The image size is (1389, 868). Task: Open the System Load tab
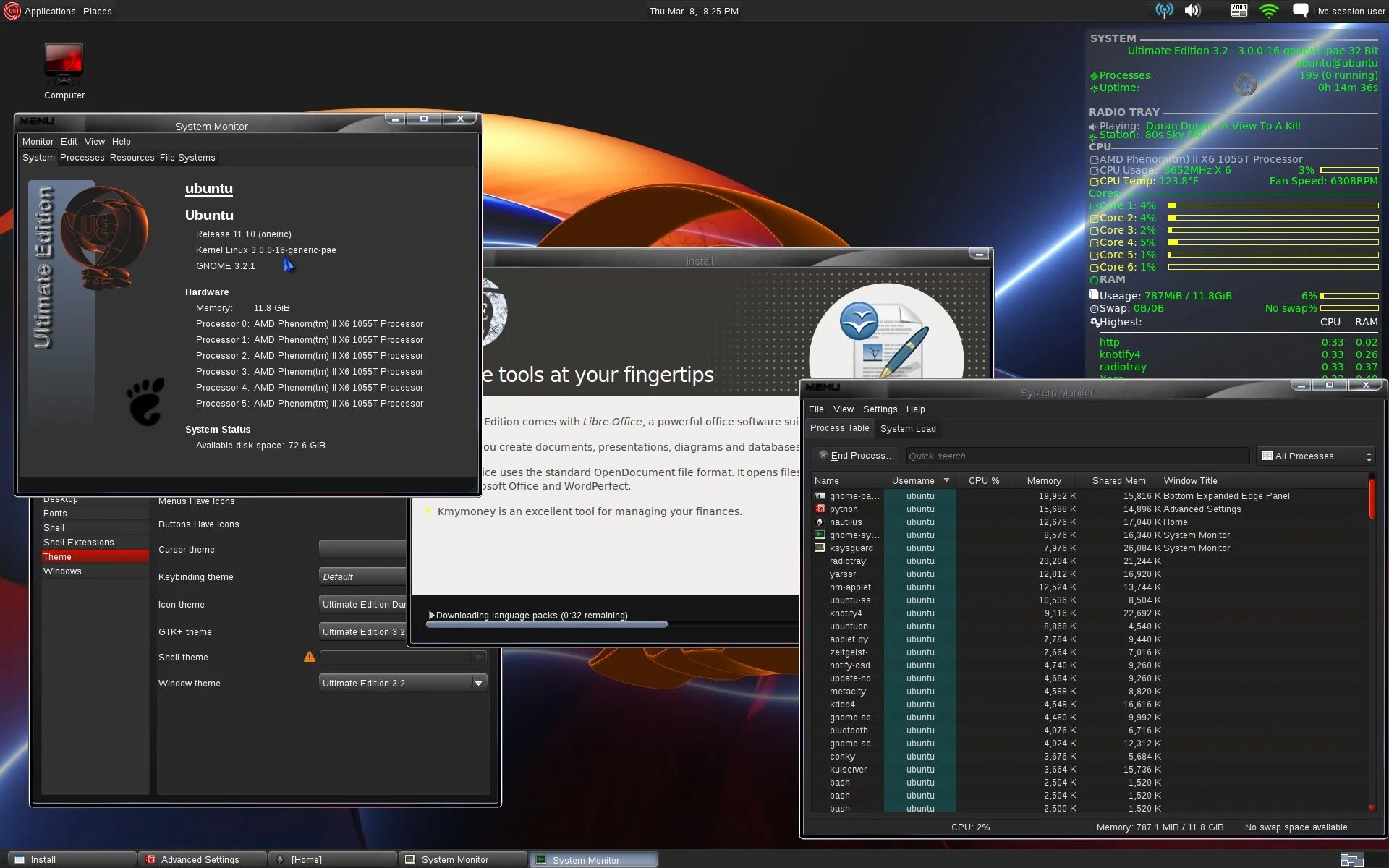[x=908, y=428]
